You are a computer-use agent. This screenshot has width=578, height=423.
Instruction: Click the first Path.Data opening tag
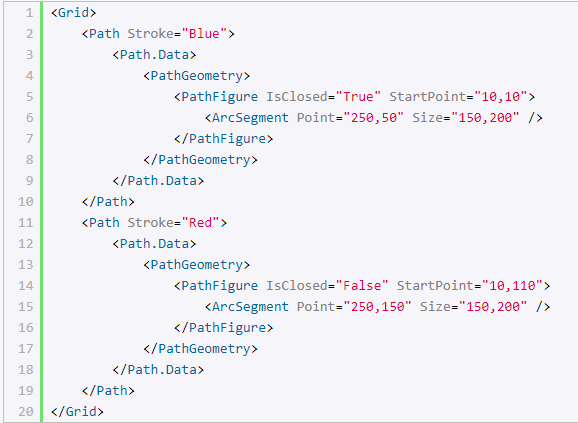[154, 55]
